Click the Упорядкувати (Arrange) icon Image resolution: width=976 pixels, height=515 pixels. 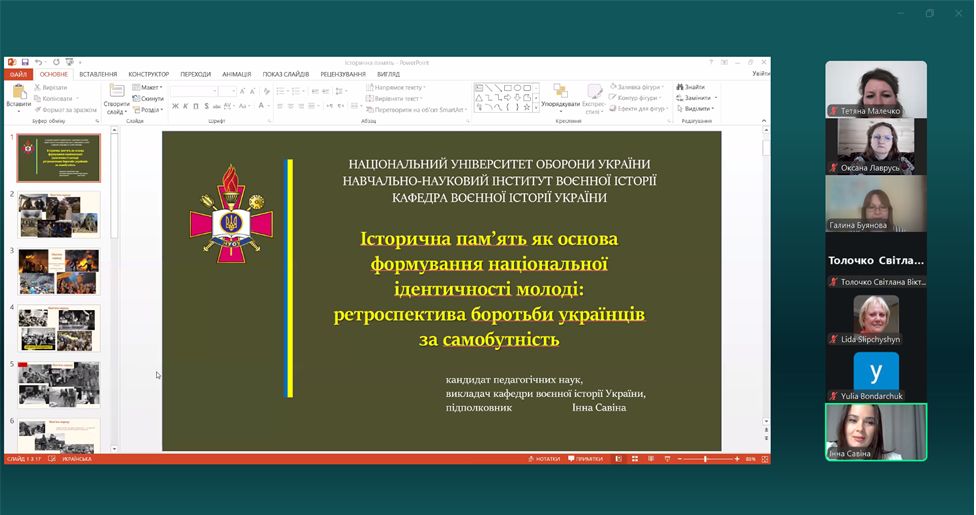point(559,93)
